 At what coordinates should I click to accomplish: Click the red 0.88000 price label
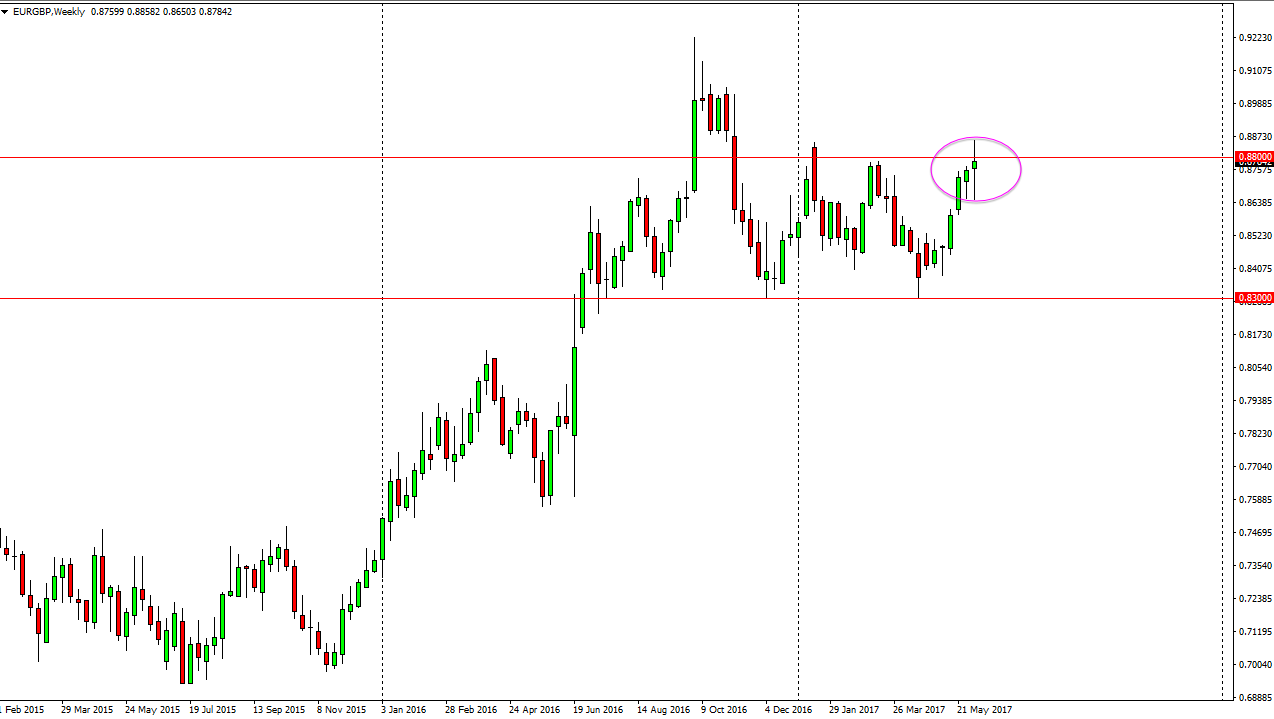(1254, 157)
